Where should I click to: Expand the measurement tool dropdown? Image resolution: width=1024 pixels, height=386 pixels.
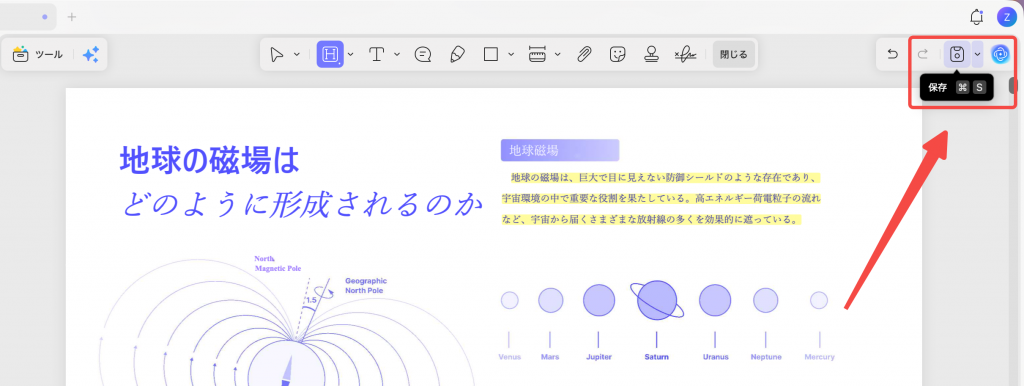558,54
